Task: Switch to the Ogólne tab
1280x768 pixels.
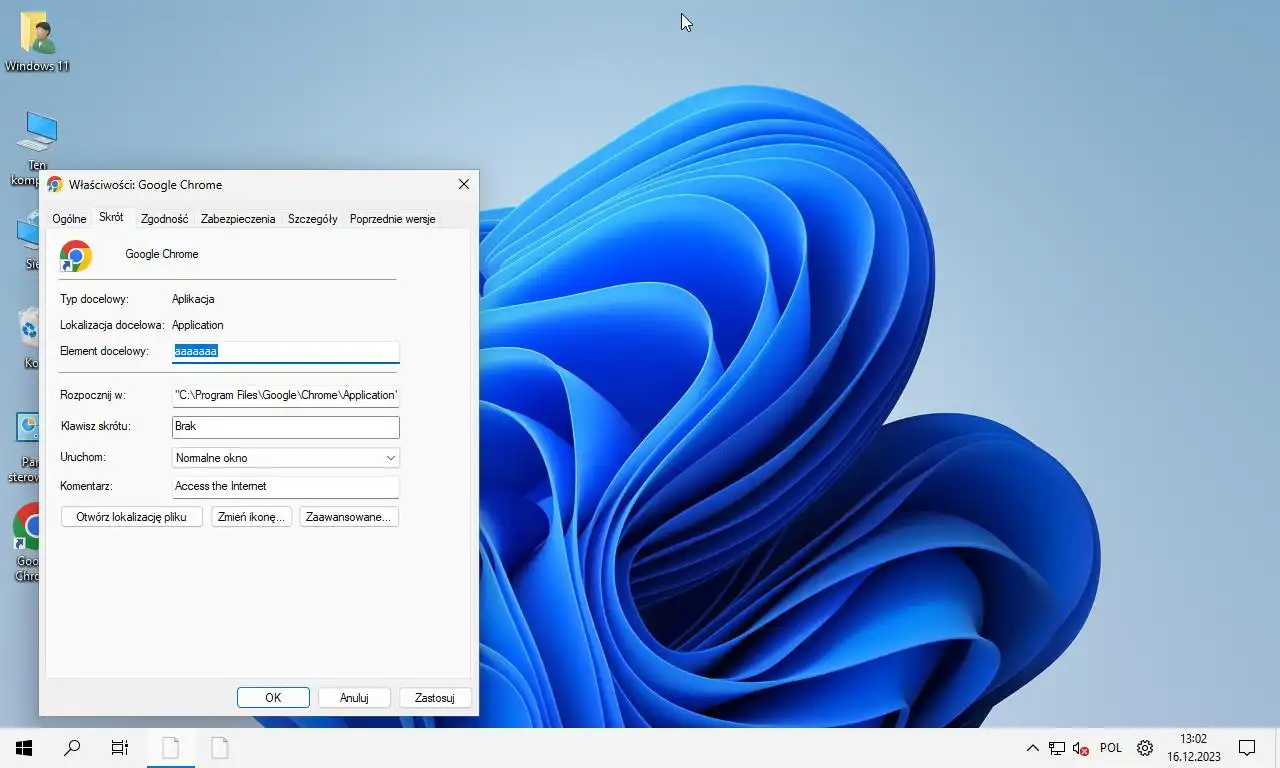Action: coord(70,219)
